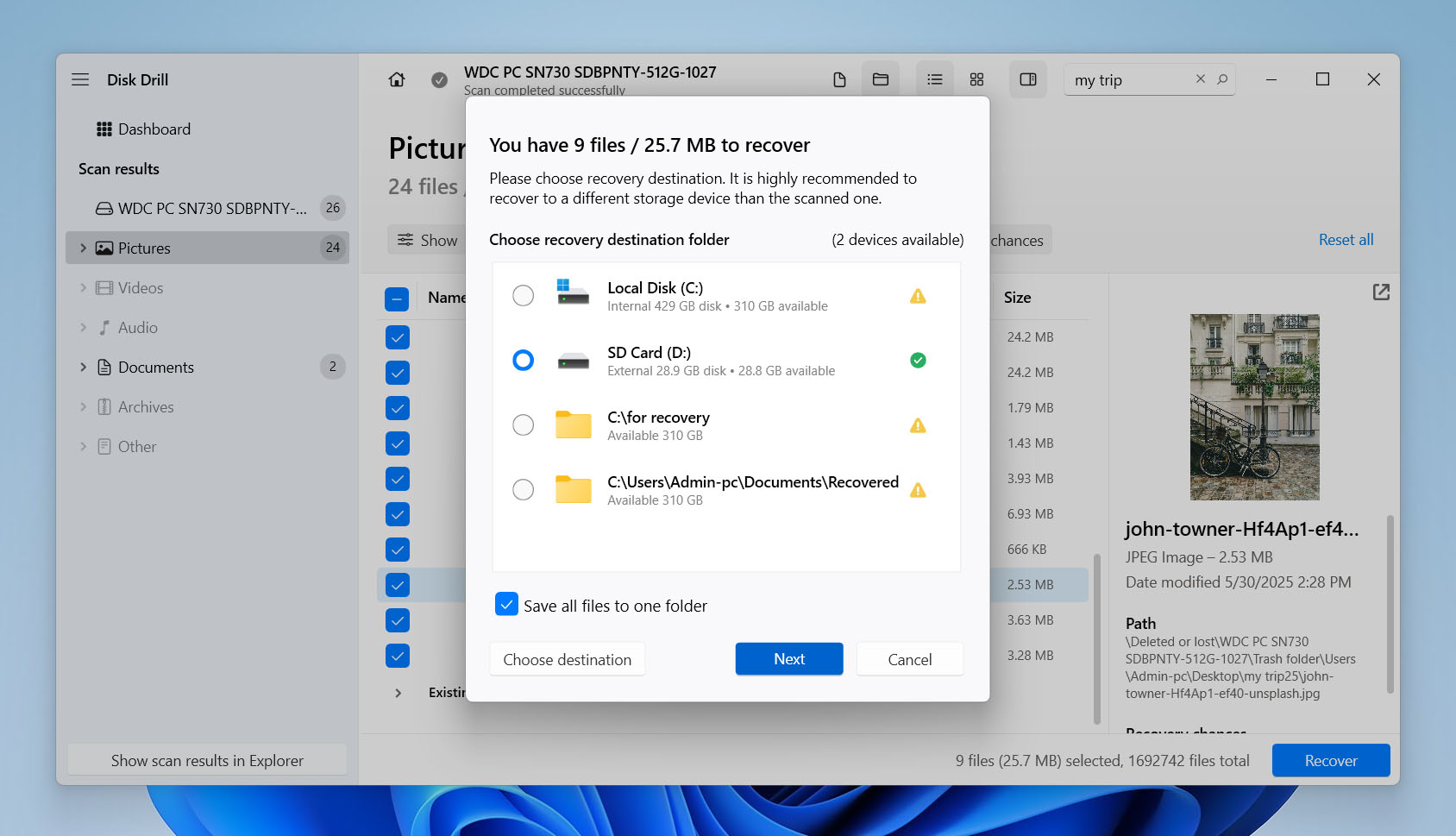Screen dimensions: 1456x836
Task: Switch to file view icon
Action: point(839,79)
